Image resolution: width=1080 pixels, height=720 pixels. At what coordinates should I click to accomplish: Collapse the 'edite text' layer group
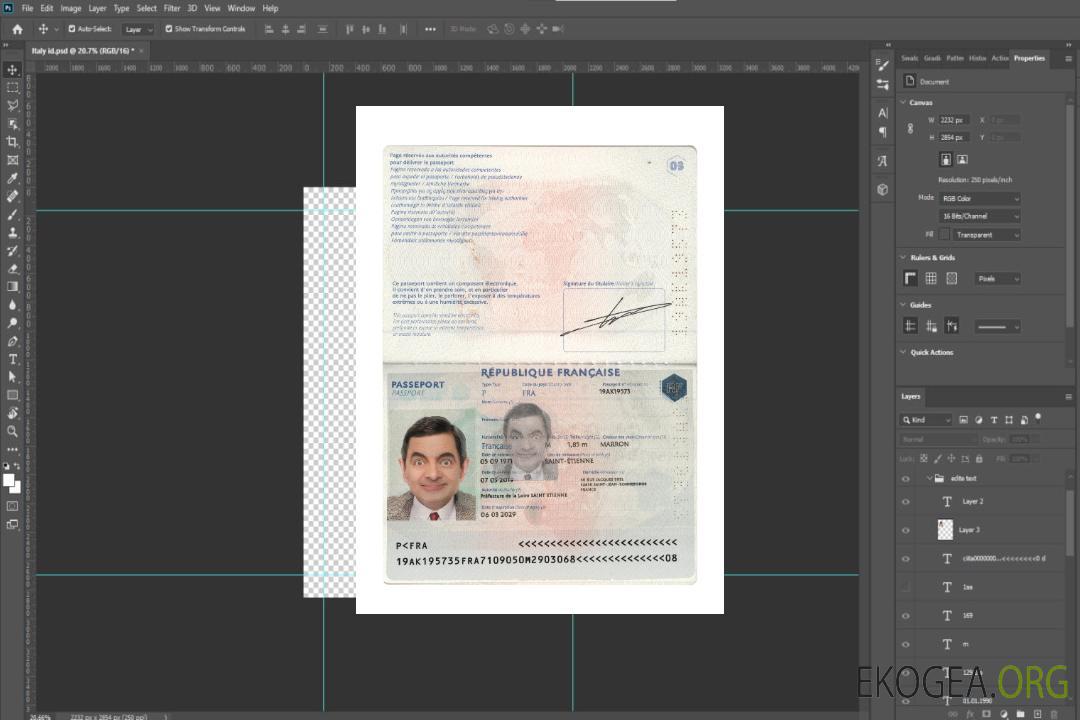click(929, 478)
